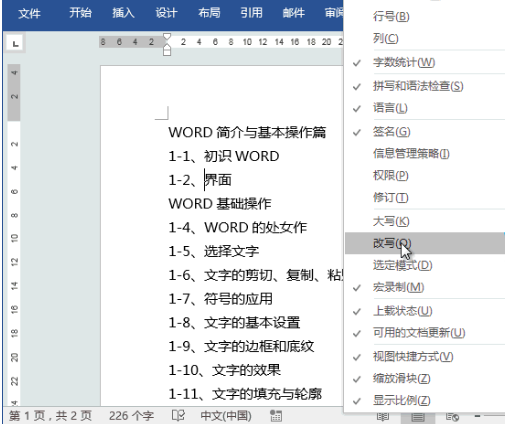Click the 226 个字 word count
This screenshot has height=424, width=505.
coord(131,416)
